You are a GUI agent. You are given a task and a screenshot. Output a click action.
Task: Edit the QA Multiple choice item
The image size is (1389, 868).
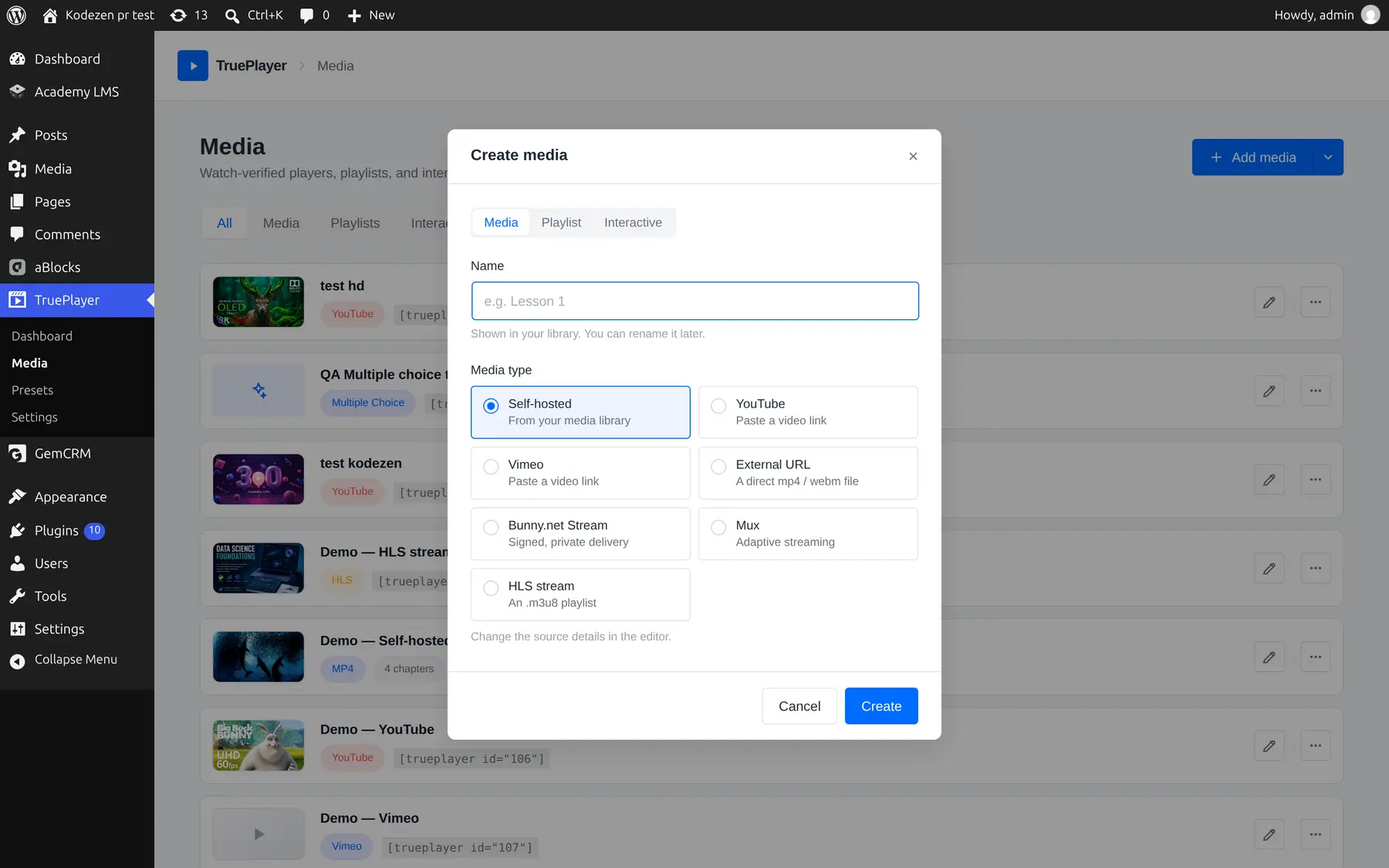1269,391
